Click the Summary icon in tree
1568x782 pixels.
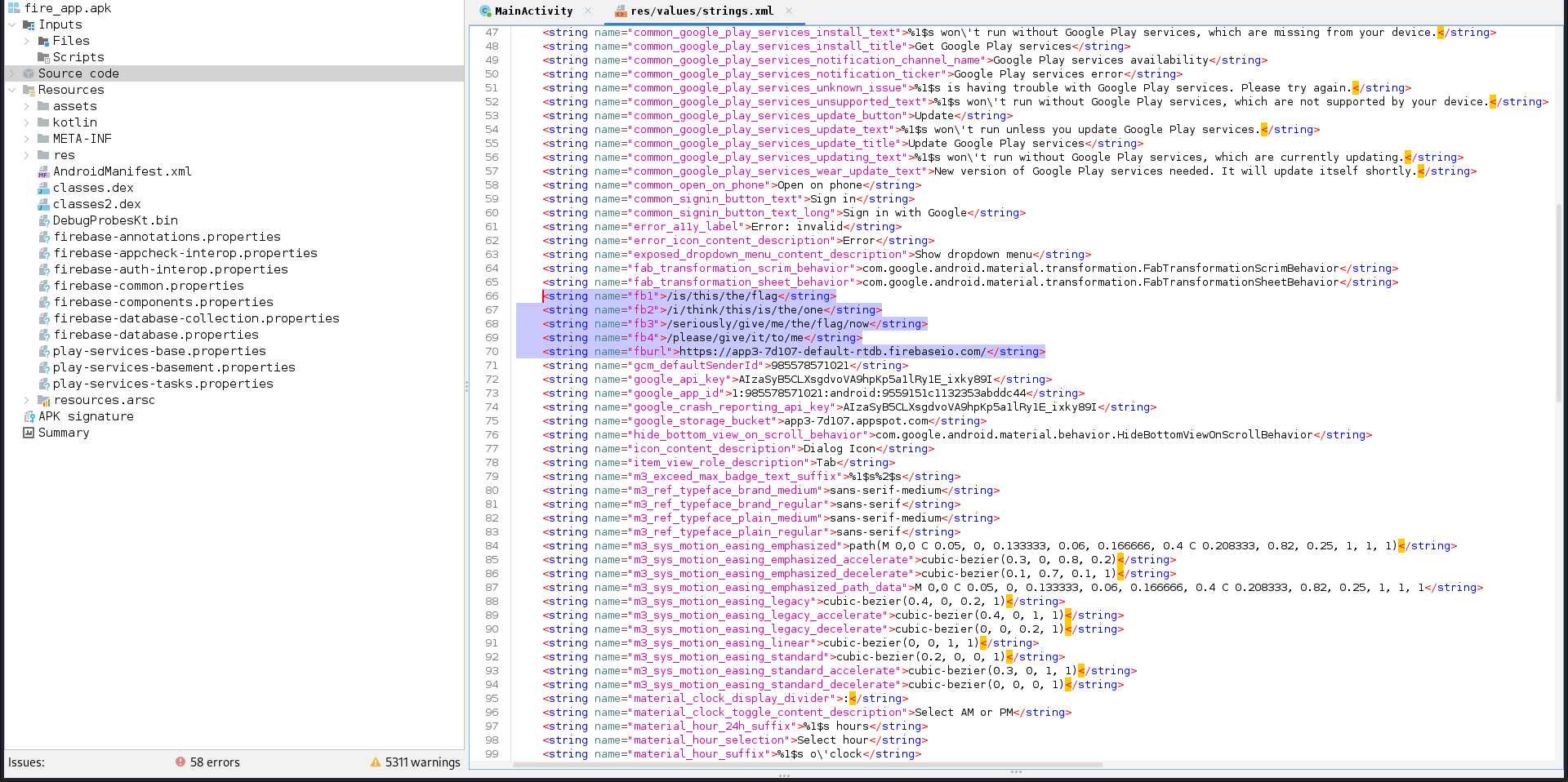click(x=29, y=433)
